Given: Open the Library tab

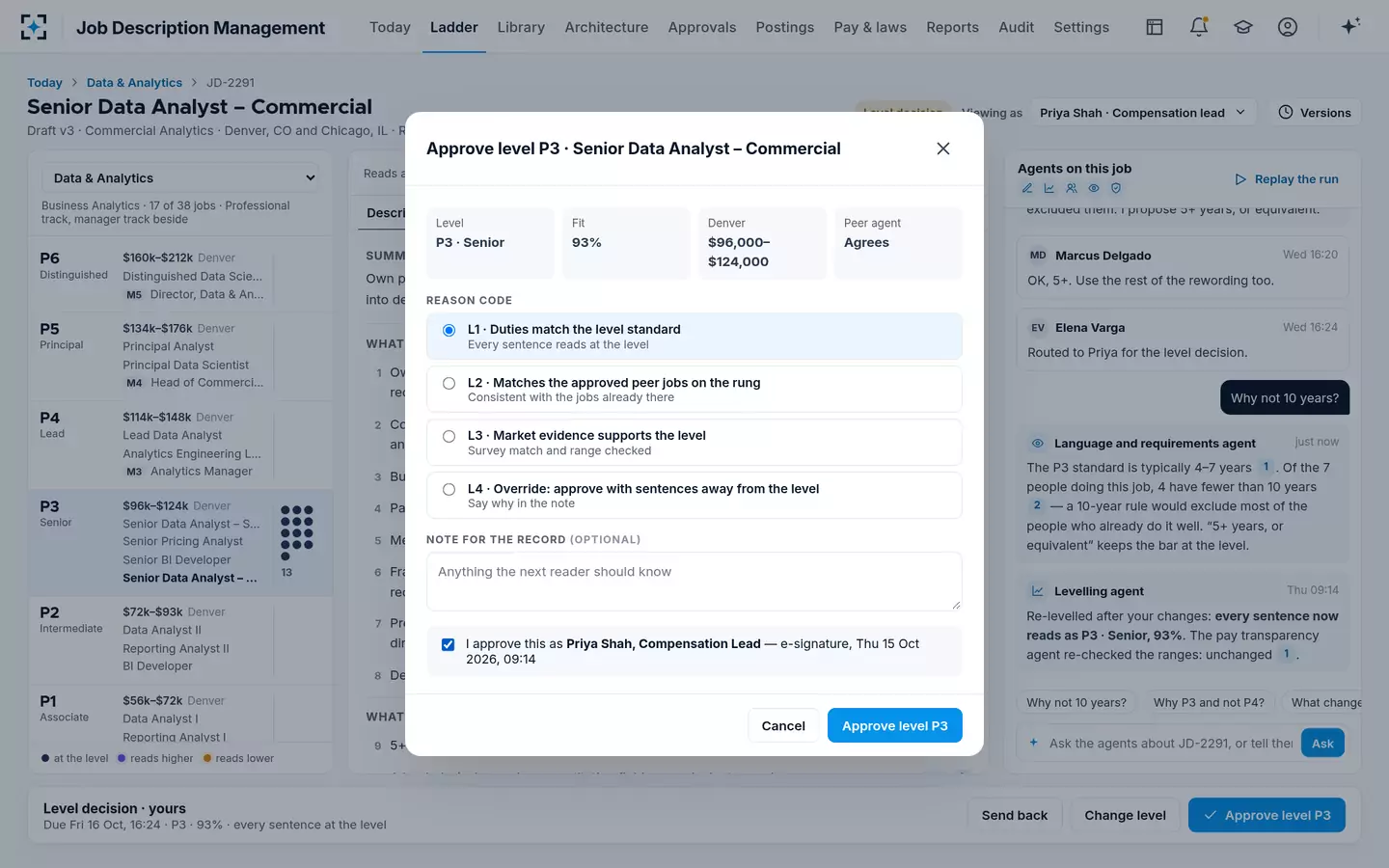Looking at the screenshot, I should click(521, 27).
